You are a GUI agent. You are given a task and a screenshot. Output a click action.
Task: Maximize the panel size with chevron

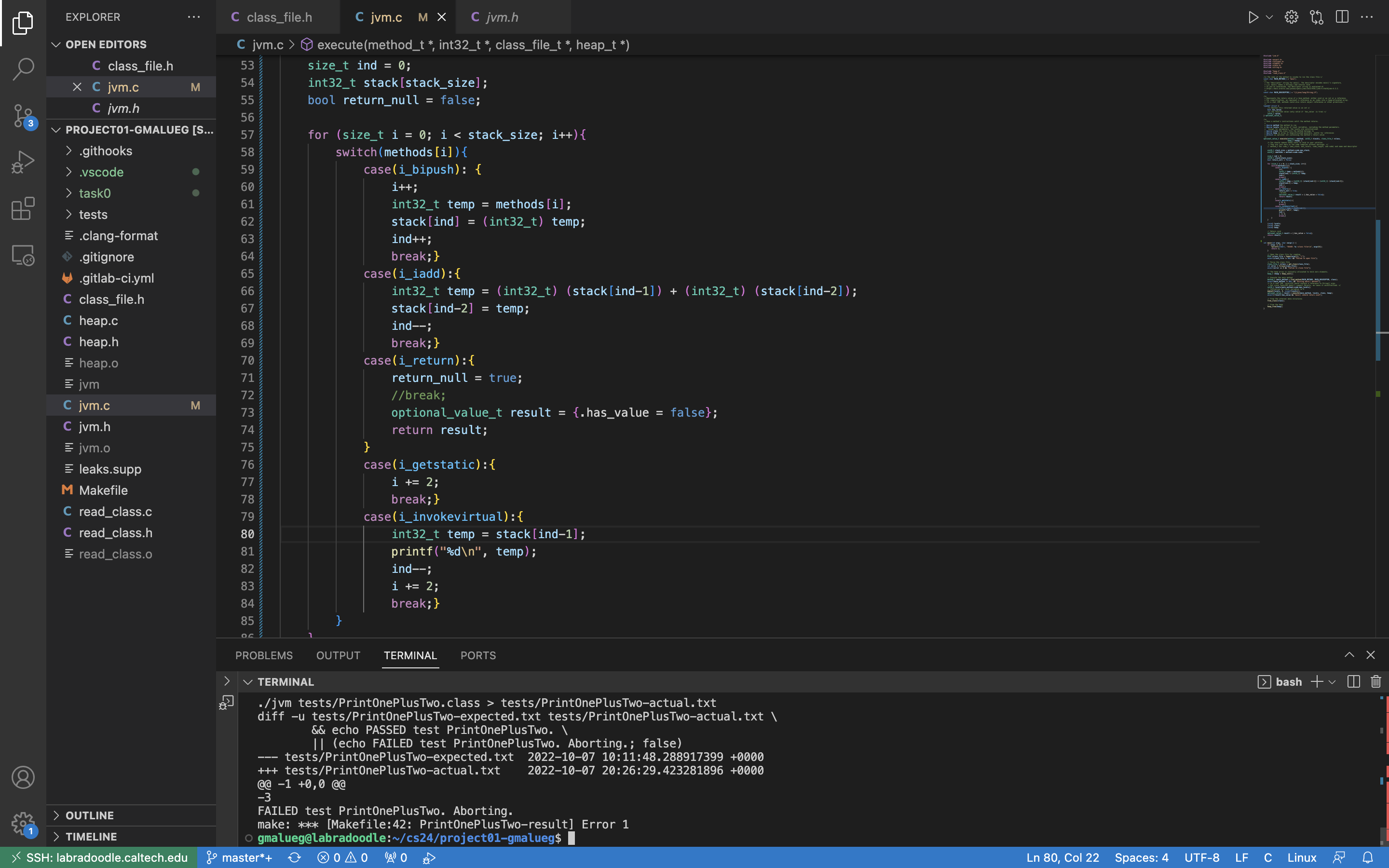pyautogui.click(x=1349, y=655)
